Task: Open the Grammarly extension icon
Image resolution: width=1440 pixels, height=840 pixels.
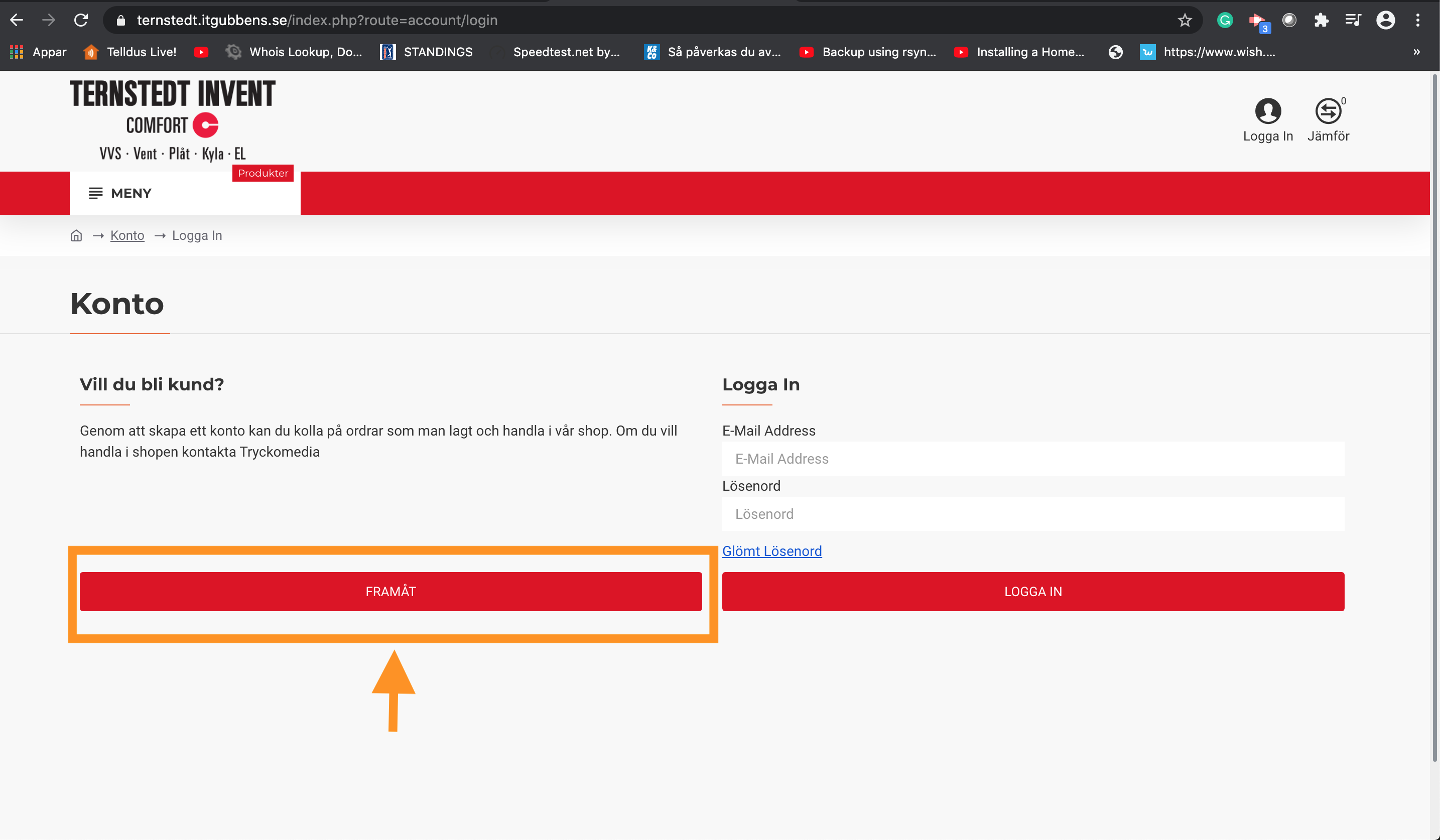Action: [1225, 21]
